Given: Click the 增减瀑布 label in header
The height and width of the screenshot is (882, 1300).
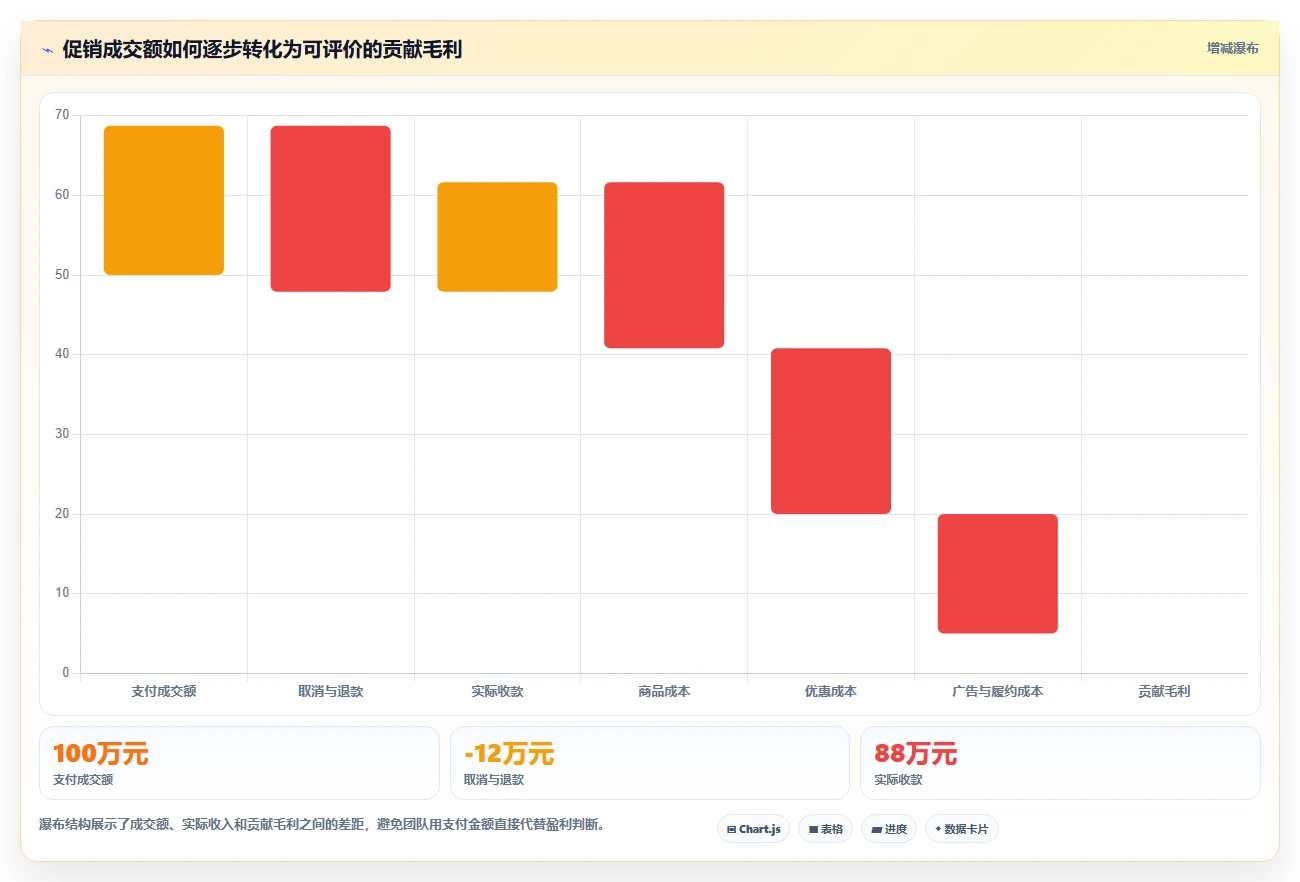Looking at the screenshot, I should coord(1232,48).
